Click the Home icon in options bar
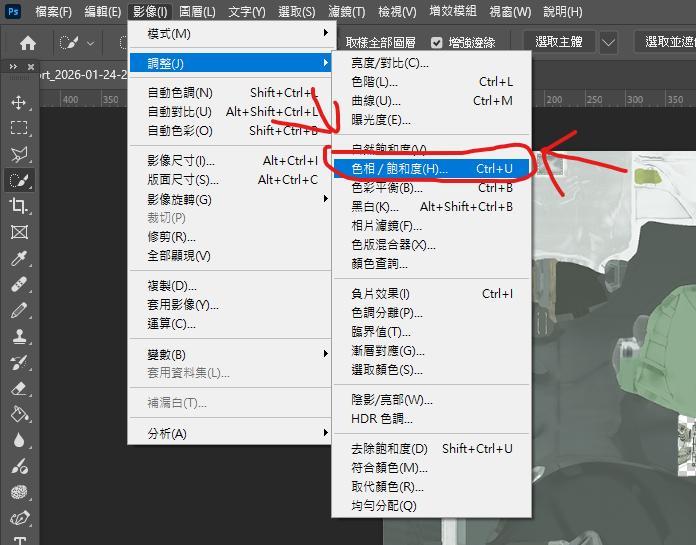The image size is (696, 545). [28, 43]
